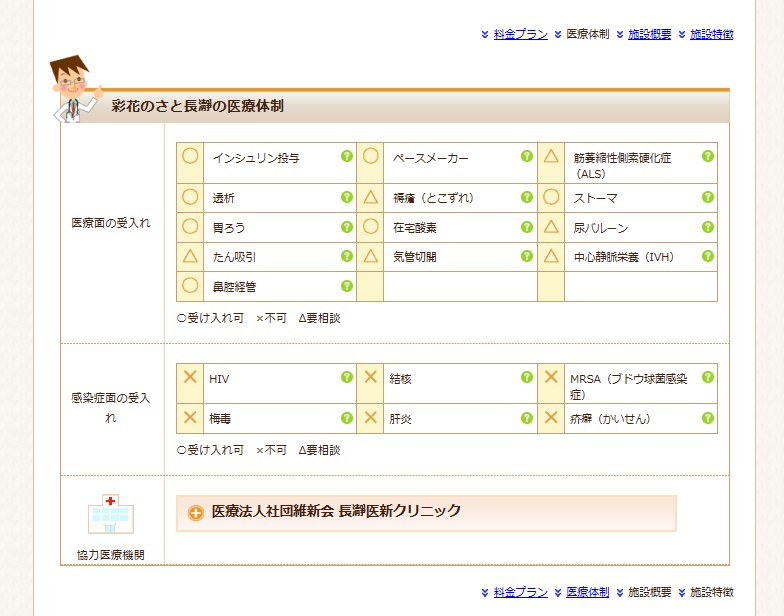Click help icon next to 肝炎

(x=527, y=417)
